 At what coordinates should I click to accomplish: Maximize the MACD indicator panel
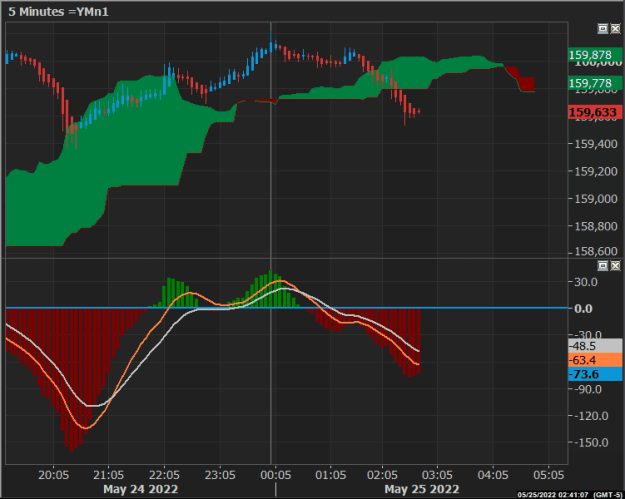pos(603,265)
